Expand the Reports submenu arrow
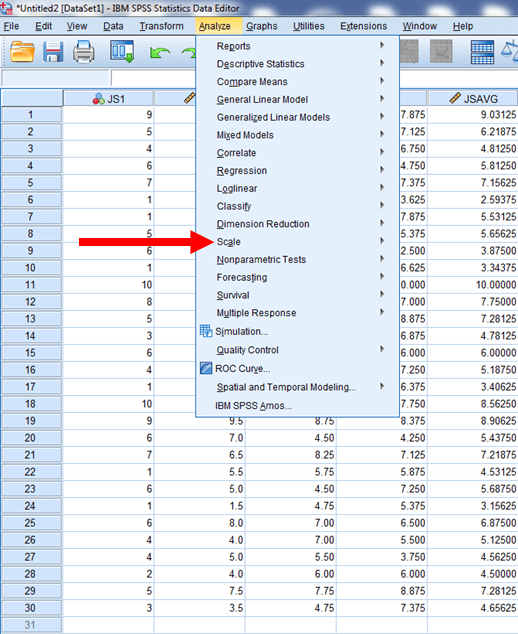 coord(382,45)
